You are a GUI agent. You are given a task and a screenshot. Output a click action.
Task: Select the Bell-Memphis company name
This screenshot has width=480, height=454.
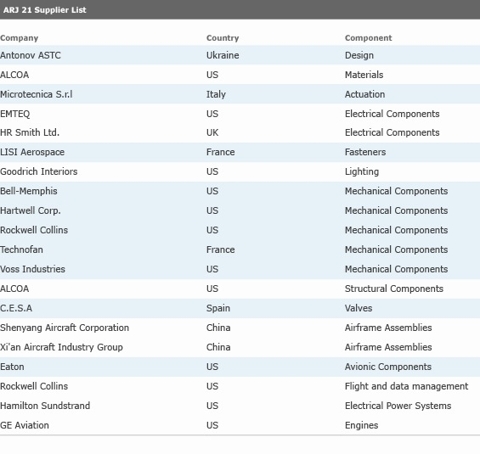[x=29, y=191]
